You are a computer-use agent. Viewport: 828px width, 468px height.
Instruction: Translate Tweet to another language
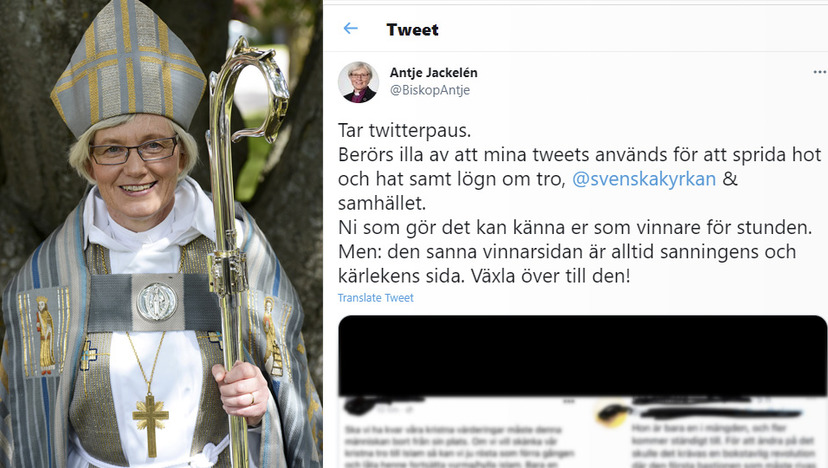tap(375, 298)
